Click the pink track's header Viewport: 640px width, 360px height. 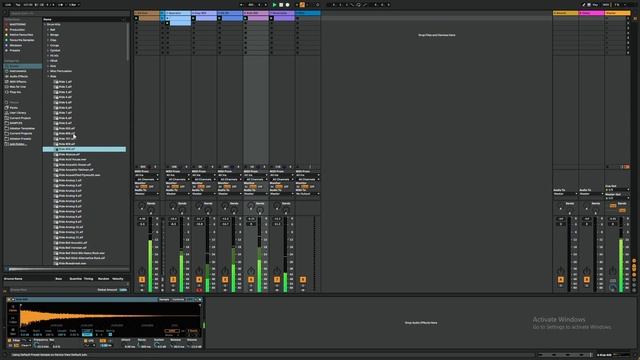click(x=256, y=13)
